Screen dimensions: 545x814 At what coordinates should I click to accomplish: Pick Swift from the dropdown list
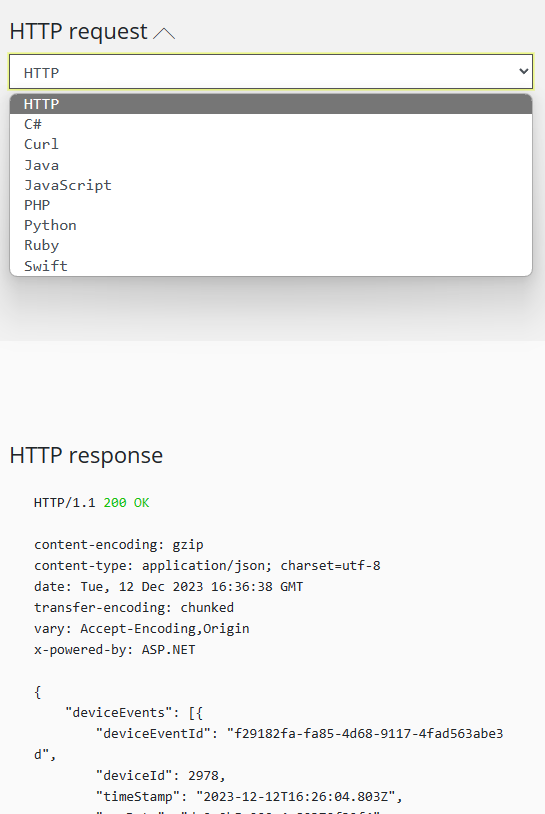coord(271,266)
